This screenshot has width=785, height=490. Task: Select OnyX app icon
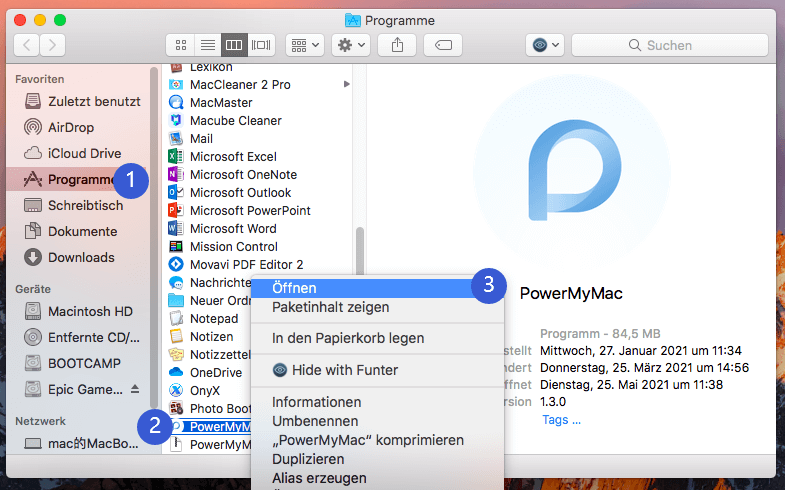pos(176,391)
